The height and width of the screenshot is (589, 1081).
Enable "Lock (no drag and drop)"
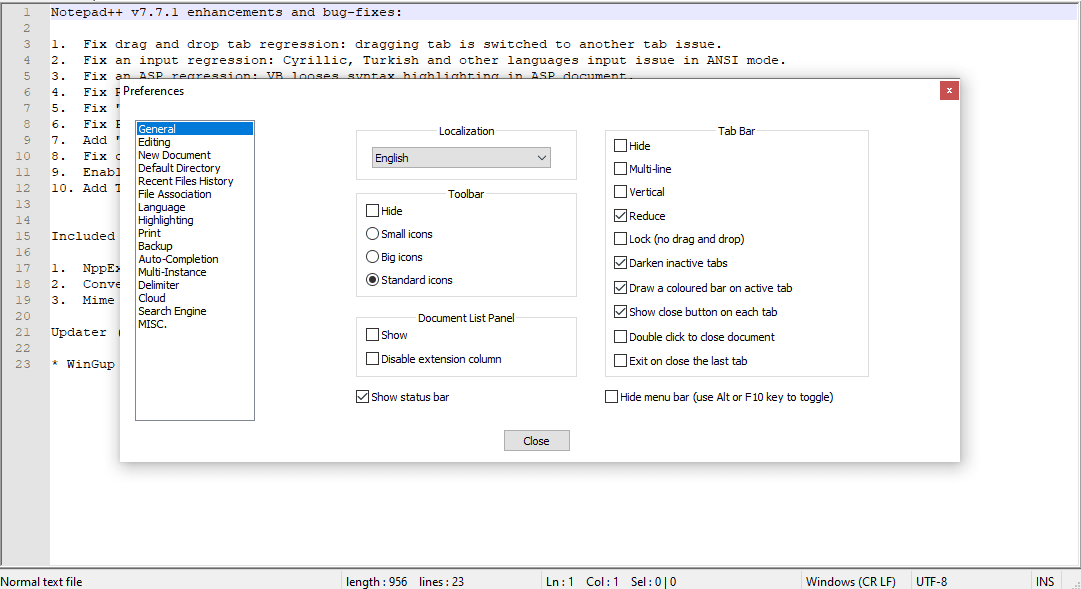[x=621, y=238]
